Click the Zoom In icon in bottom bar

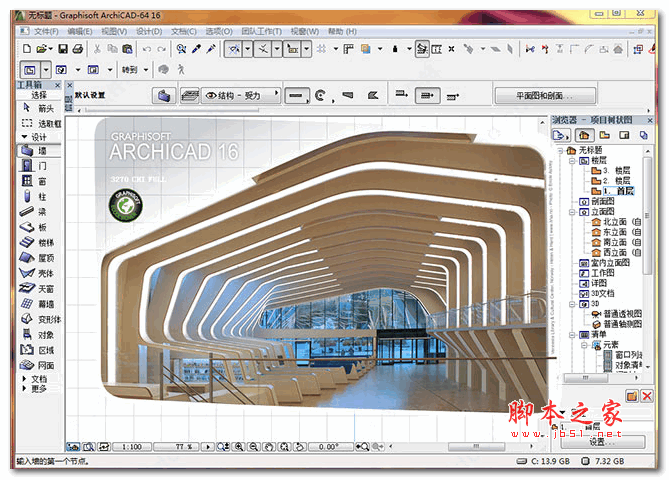(239, 447)
